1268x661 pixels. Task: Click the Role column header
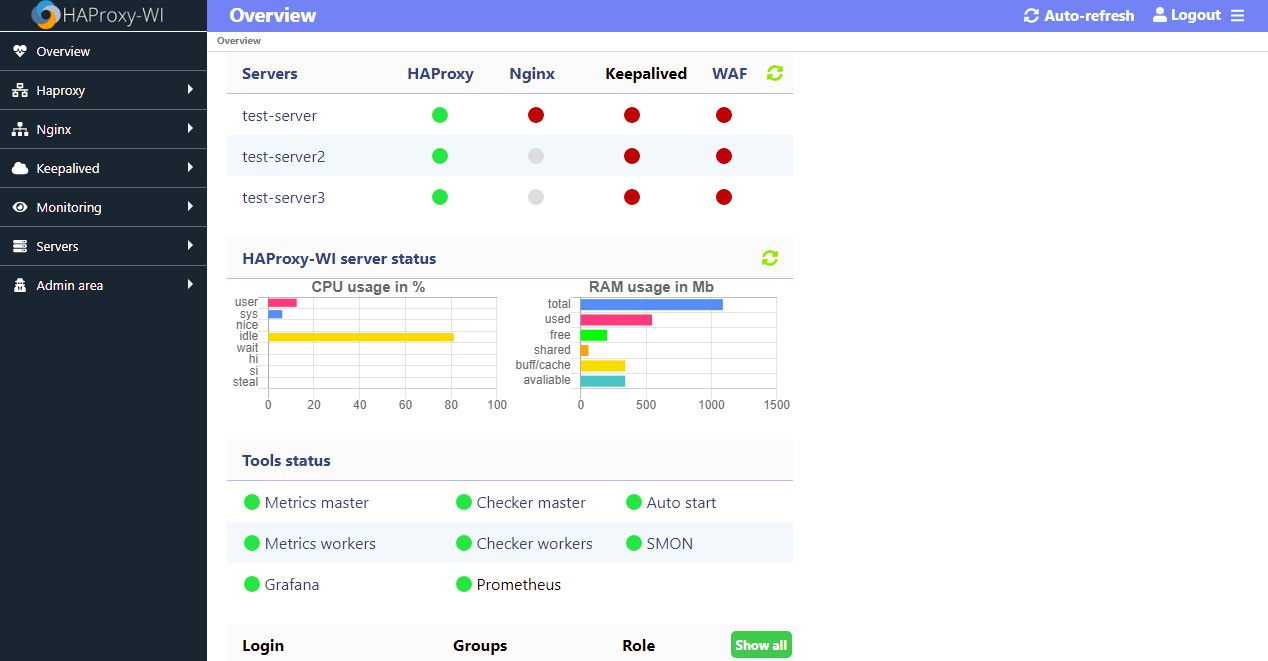pos(638,645)
